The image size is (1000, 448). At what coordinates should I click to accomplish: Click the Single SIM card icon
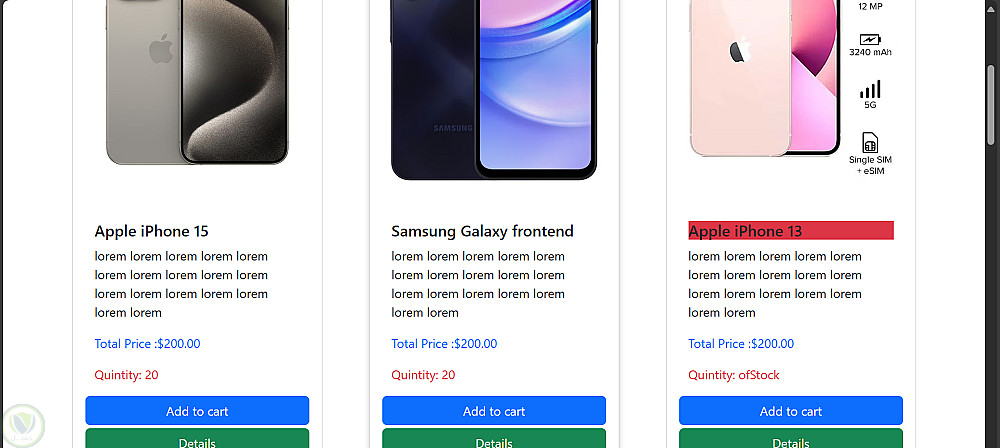[870, 142]
